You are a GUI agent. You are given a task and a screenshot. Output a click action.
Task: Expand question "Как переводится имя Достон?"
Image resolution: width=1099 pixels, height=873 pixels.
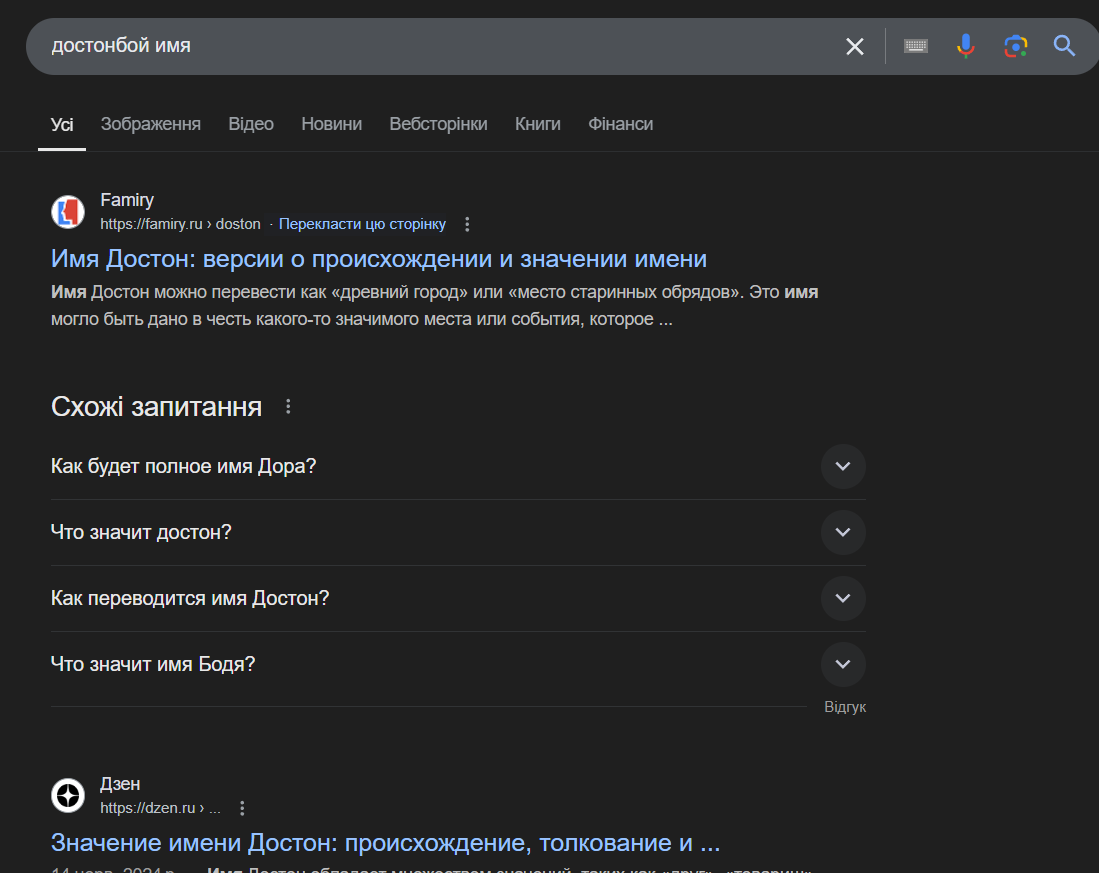pos(842,598)
